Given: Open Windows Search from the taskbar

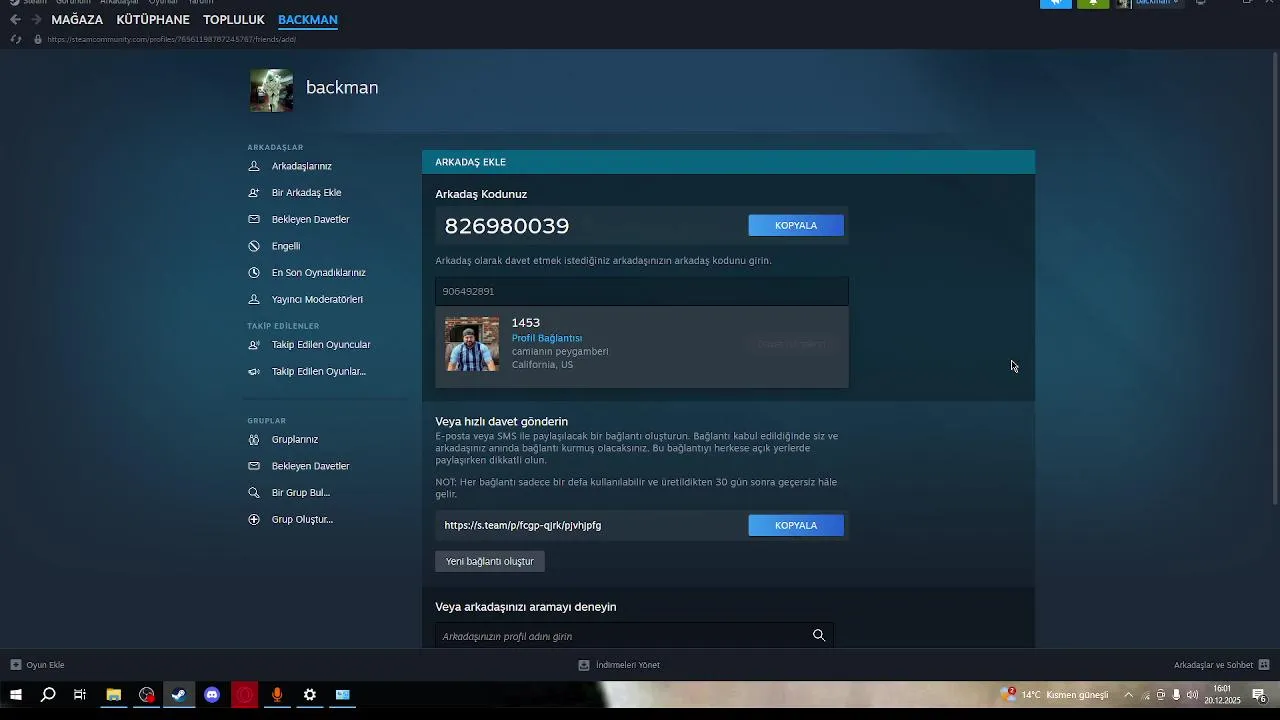Looking at the screenshot, I should point(48,695).
